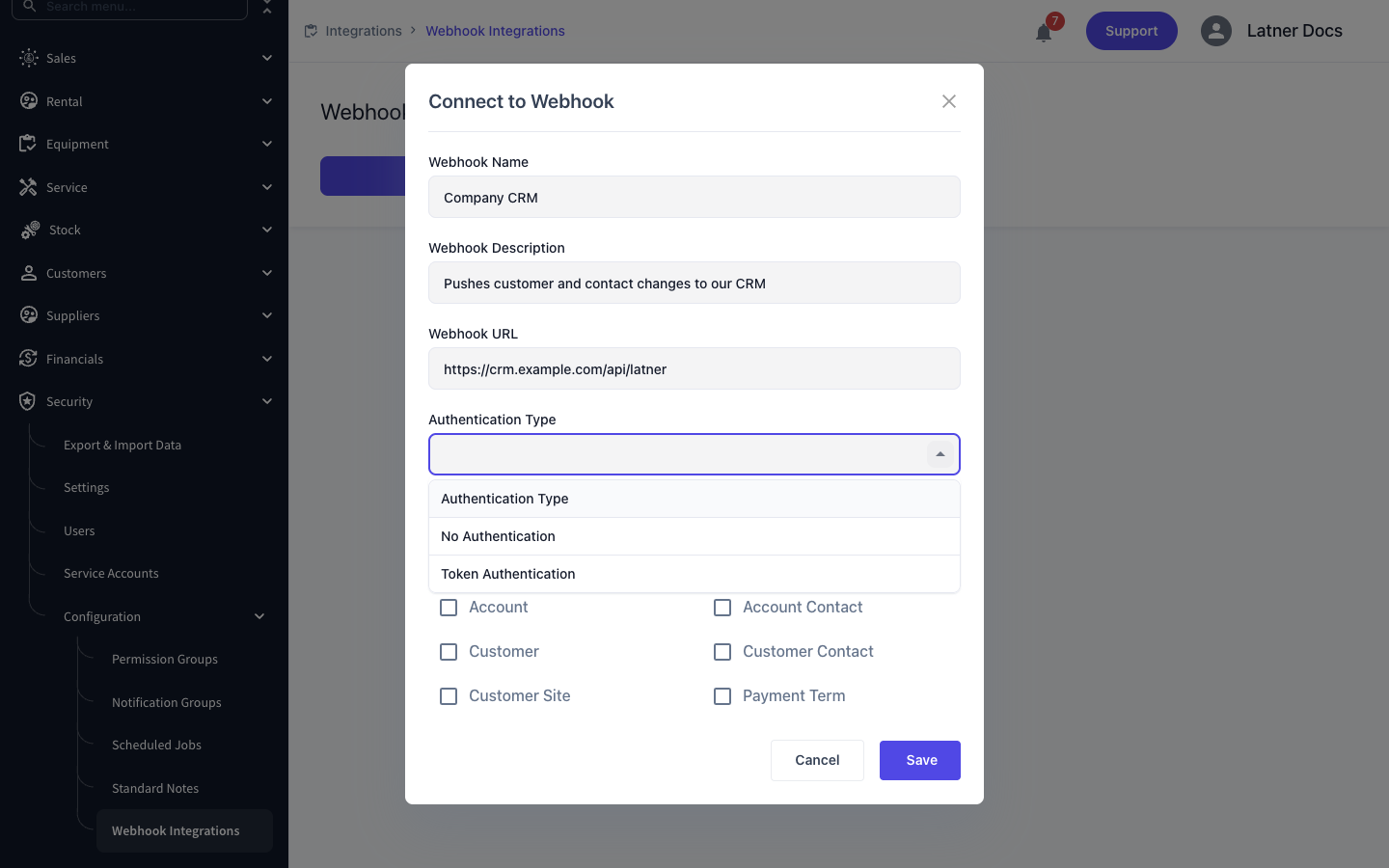Open Service Accounts in sidebar

(111, 573)
